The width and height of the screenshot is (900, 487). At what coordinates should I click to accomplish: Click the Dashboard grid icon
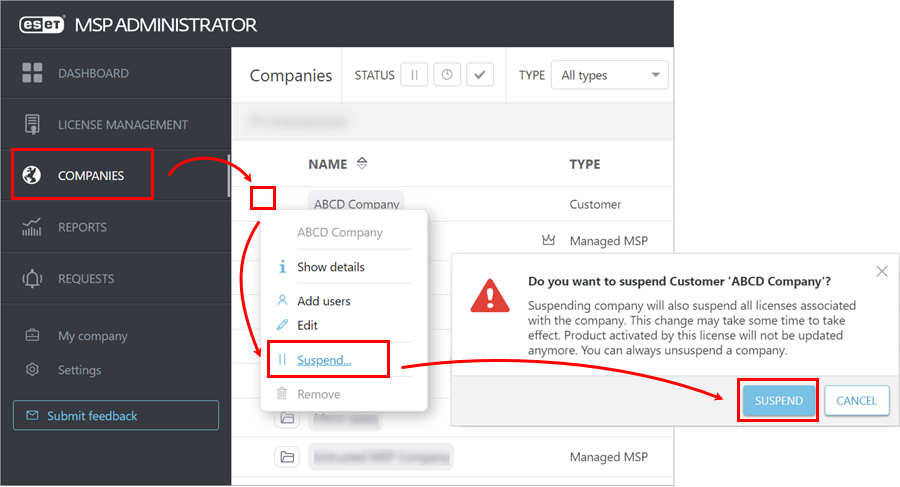pyautogui.click(x=32, y=73)
